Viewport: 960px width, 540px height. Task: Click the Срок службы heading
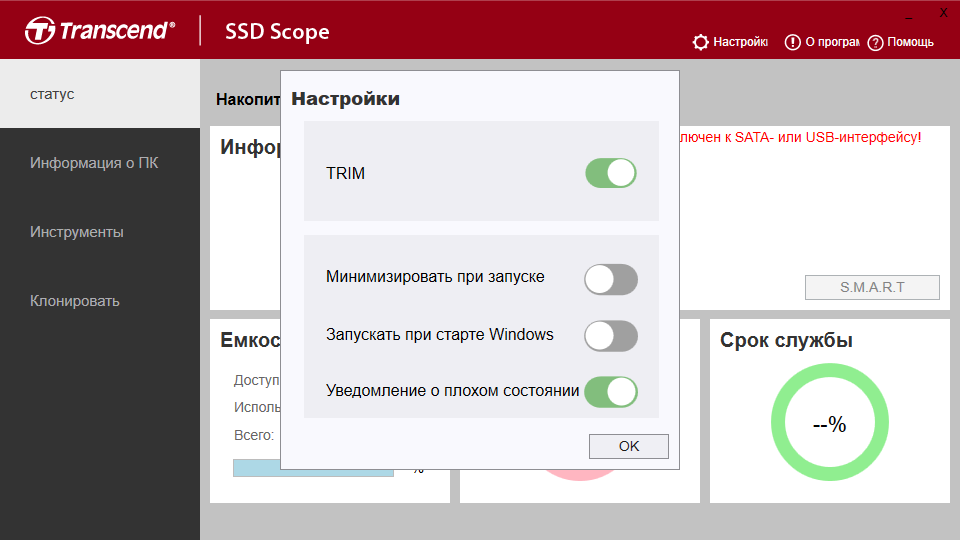[x=786, y=340]
